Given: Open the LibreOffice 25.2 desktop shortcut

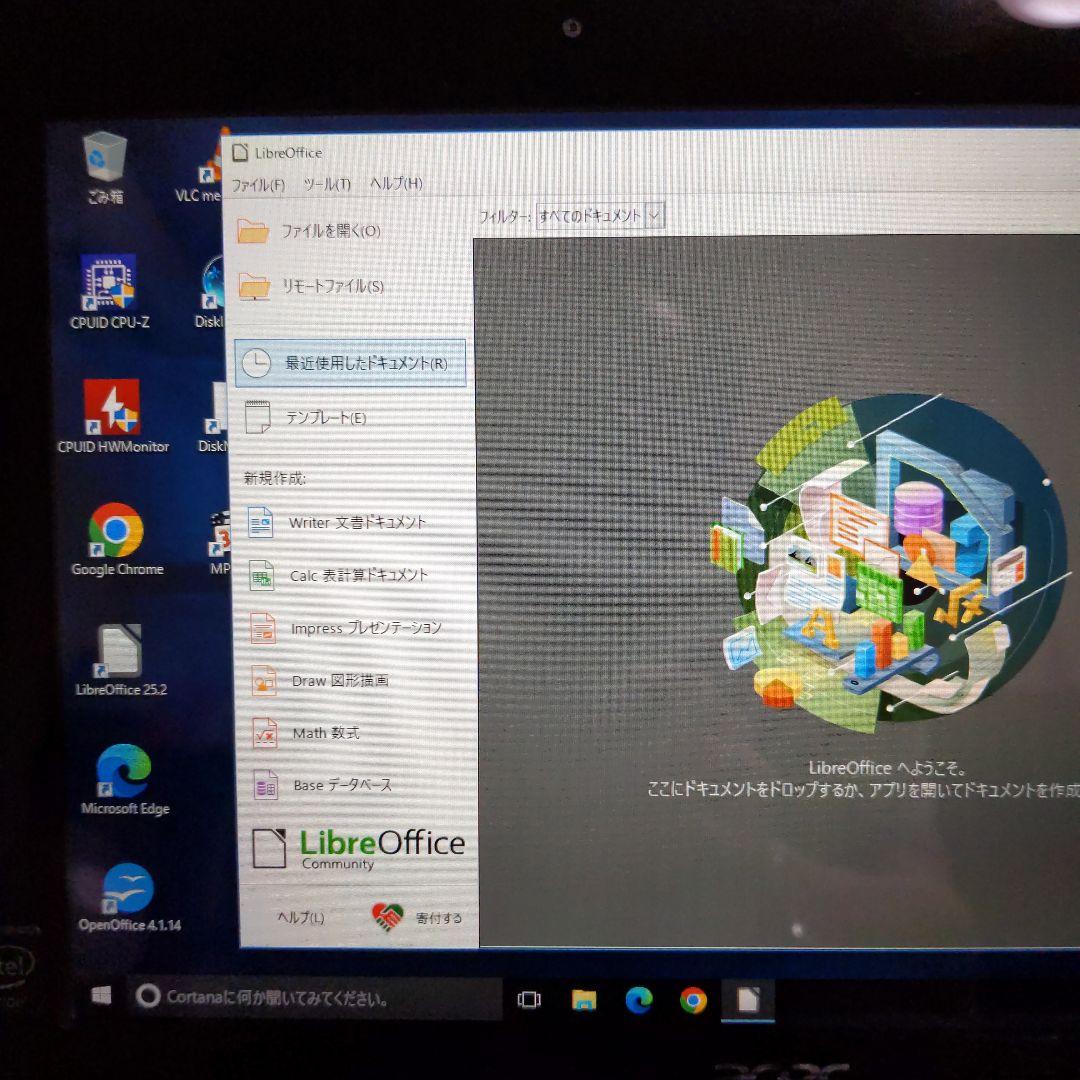Looking at the screenshot, I should point(121,660).
